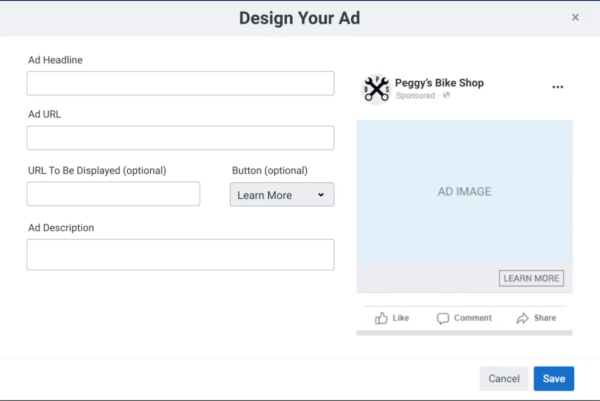Click the thumbs-up Like icon
This screenshot has width=600, height=401.
(381, 318)
